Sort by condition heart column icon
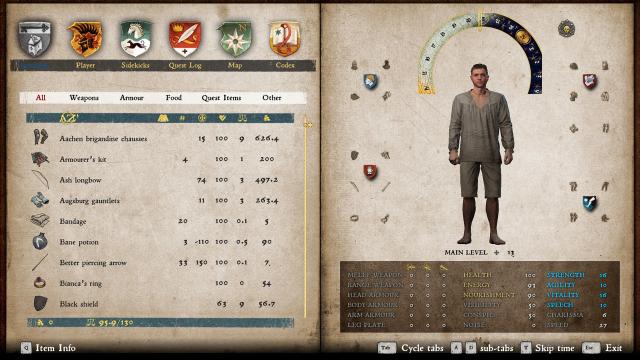 pyautogui.click(x=222, y=118)
